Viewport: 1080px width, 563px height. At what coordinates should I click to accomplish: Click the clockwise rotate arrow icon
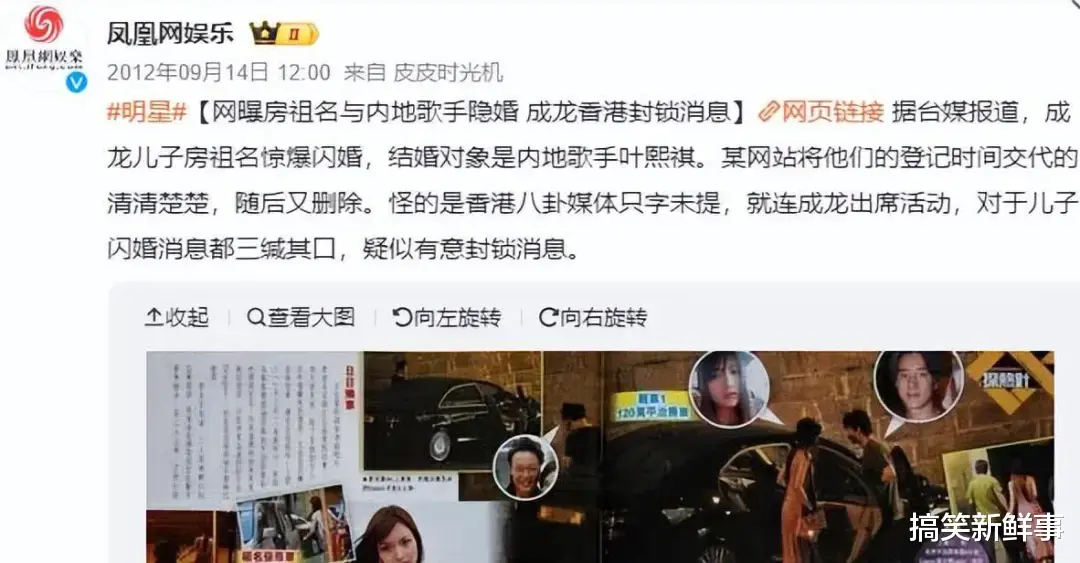(548, 317)
